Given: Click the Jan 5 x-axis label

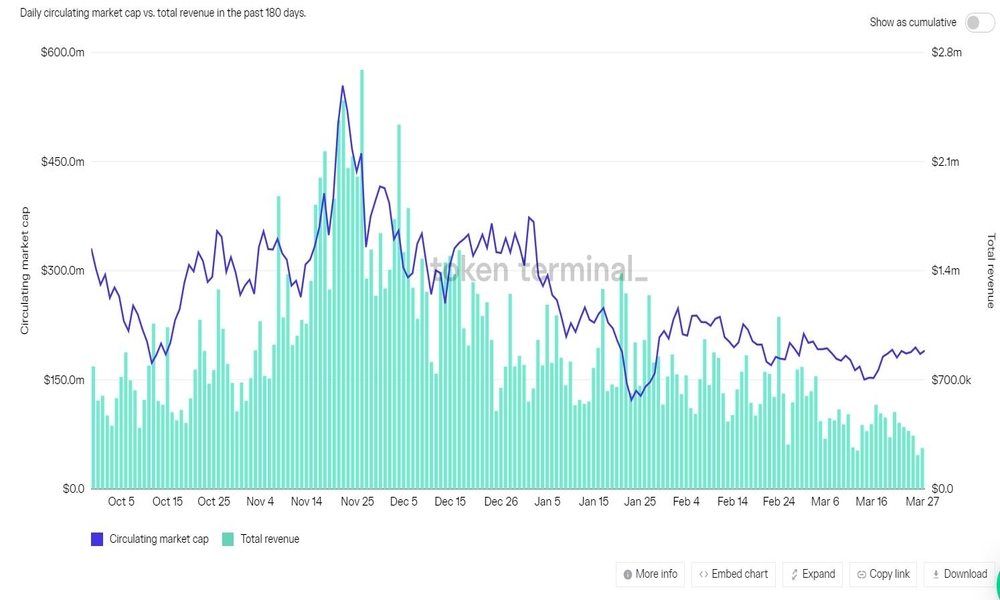Looking at the screenshot, I should (x=547, y=502).
